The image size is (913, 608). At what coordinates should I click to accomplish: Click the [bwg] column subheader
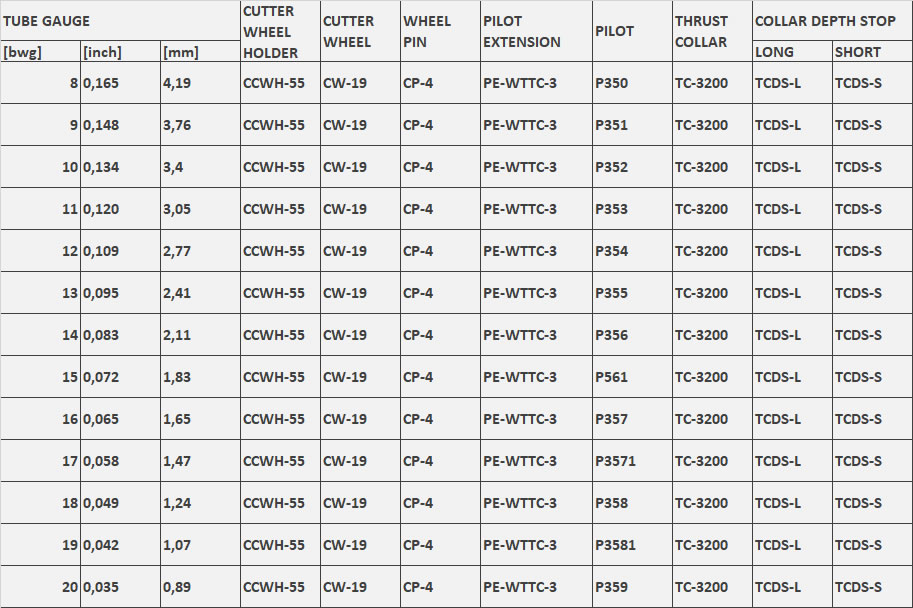40,52
